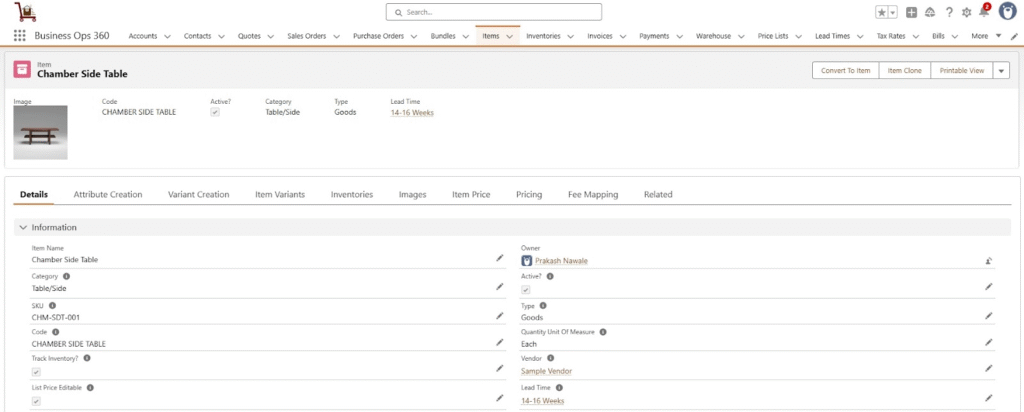
Task: Open the Setup gear icon
Action: click(x=966, y=12)
